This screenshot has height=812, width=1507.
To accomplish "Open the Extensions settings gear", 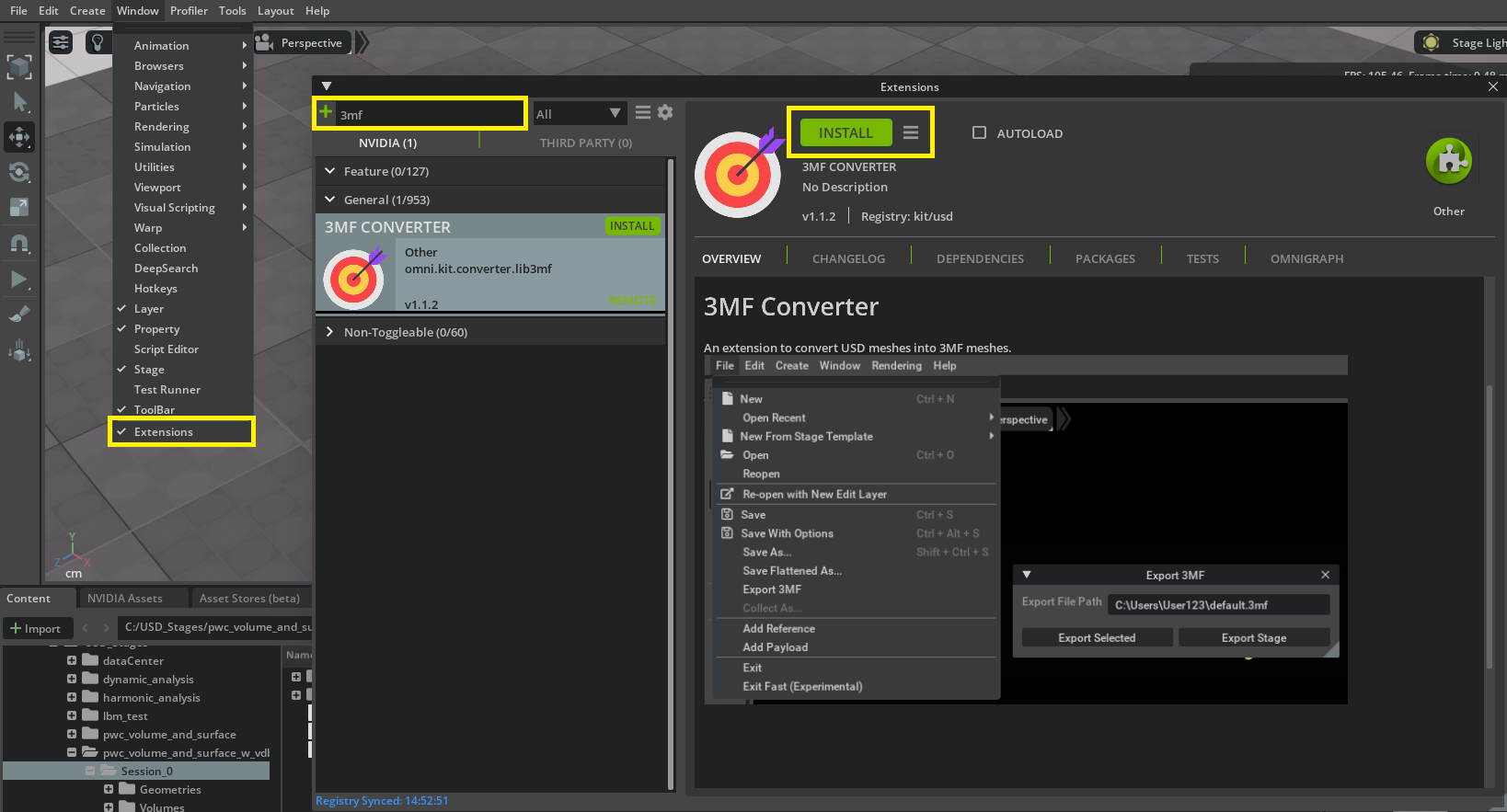I will 665,112.
